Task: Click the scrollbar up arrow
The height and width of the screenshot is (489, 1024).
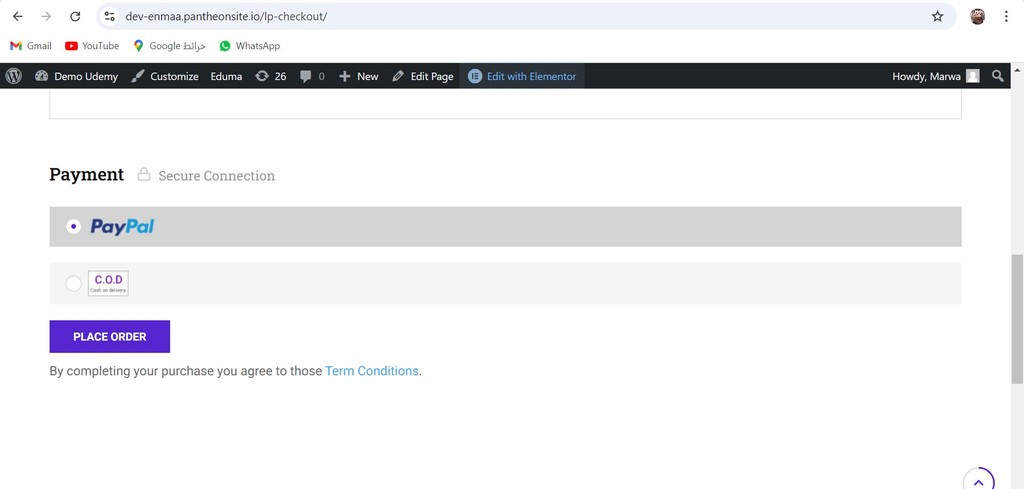Action: click(1017, 69)
